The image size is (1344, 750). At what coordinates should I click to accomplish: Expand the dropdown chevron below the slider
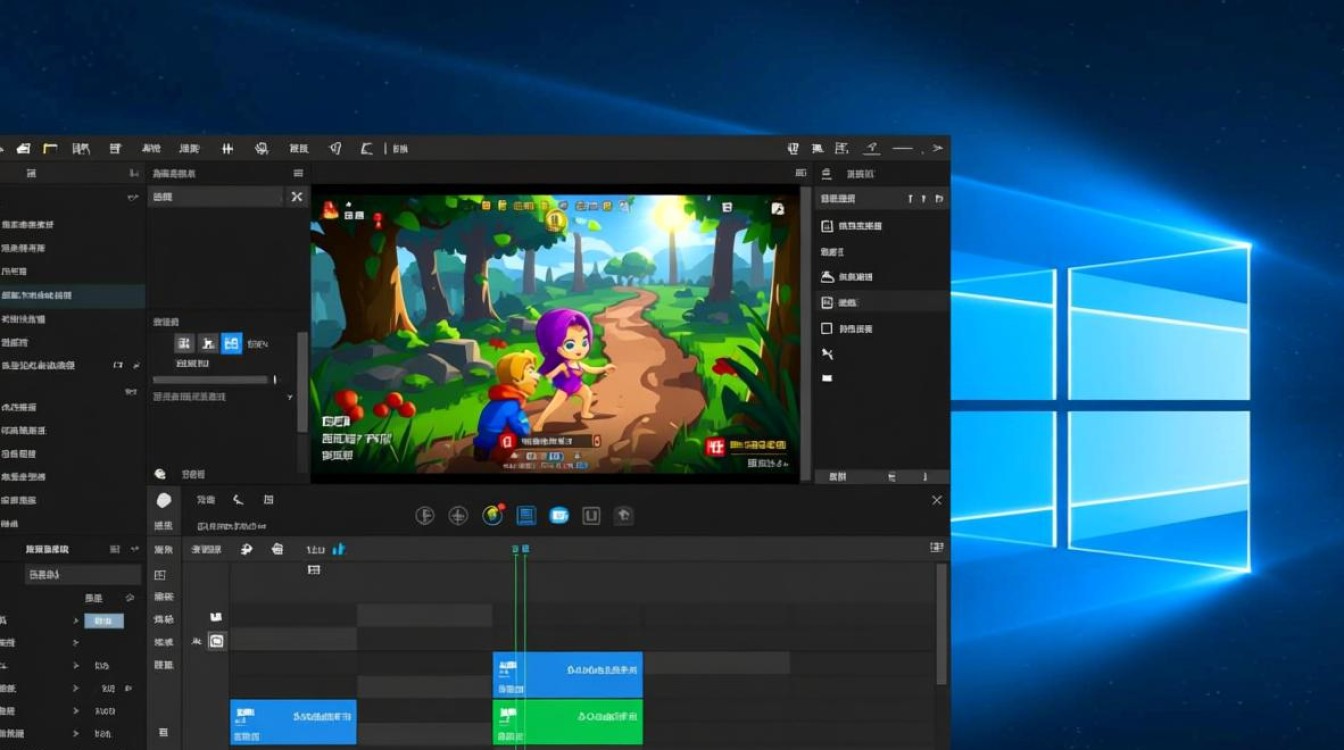[x=290, y=397]
